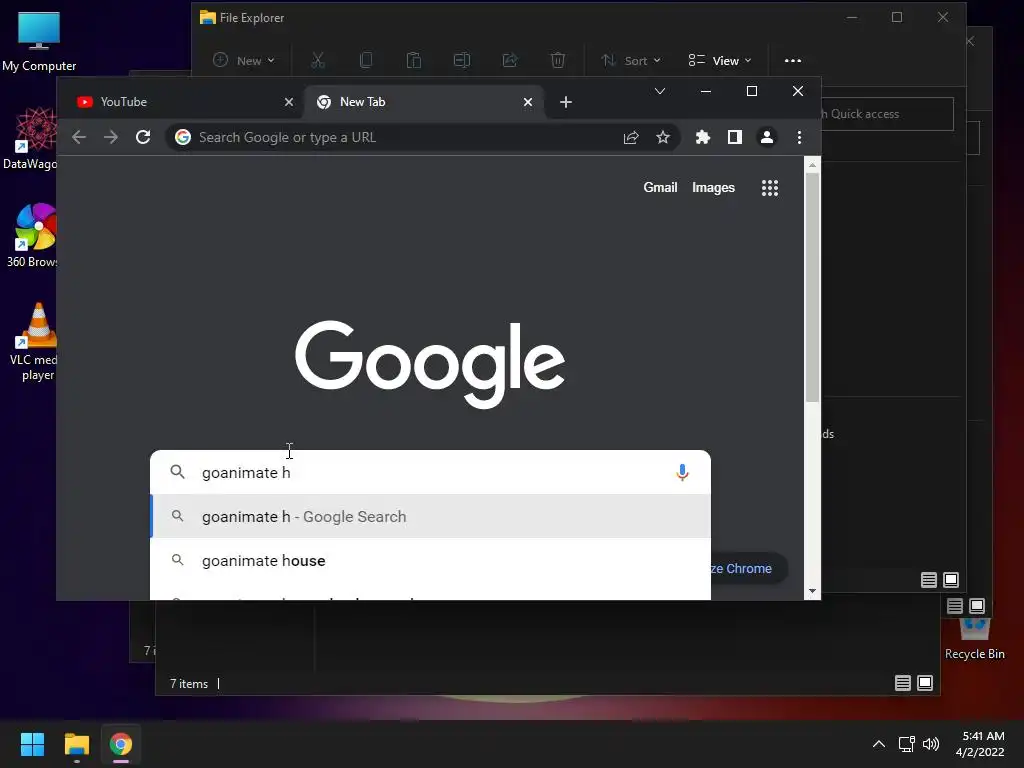Select the New Tab tab
The height and width of the screenshot is (768, 1024).
point(424,102)
